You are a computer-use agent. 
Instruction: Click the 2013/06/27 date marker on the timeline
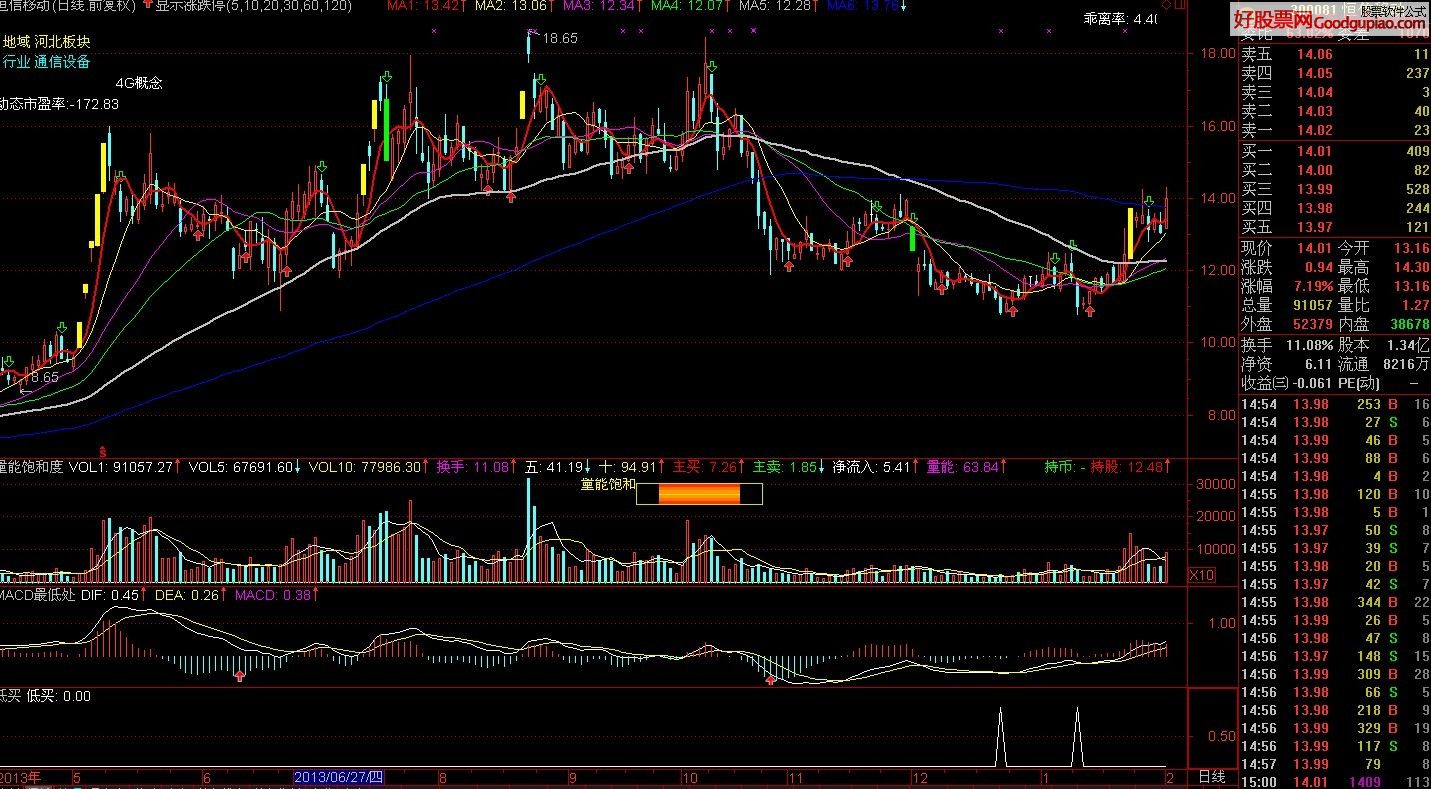point(338,777)
